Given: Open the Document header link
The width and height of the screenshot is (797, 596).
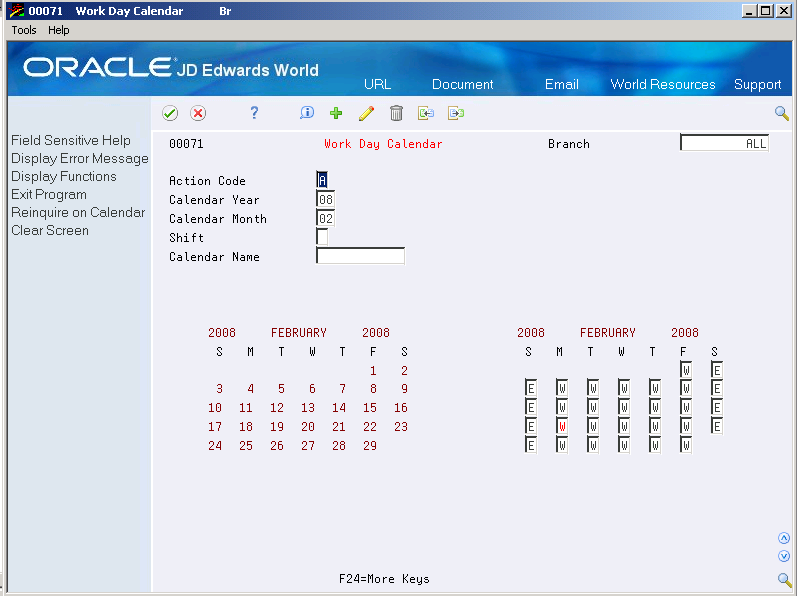Looking at the screenshot, I should (x=463, y=84).
